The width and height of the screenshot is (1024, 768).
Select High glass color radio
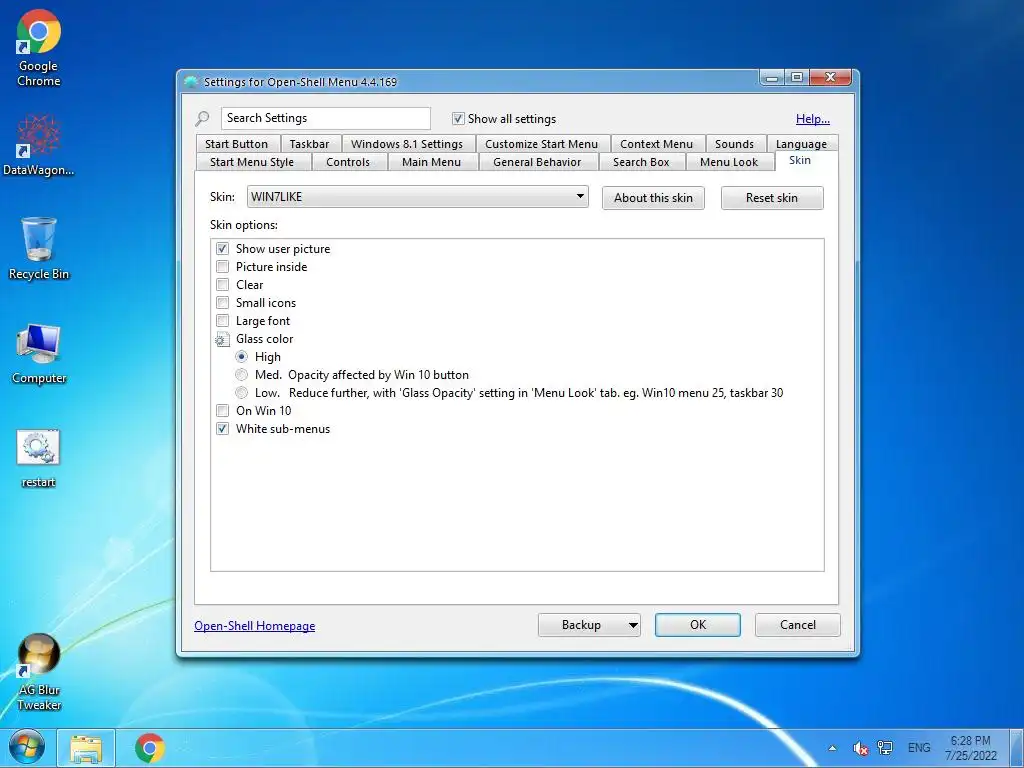coord(242,357)
